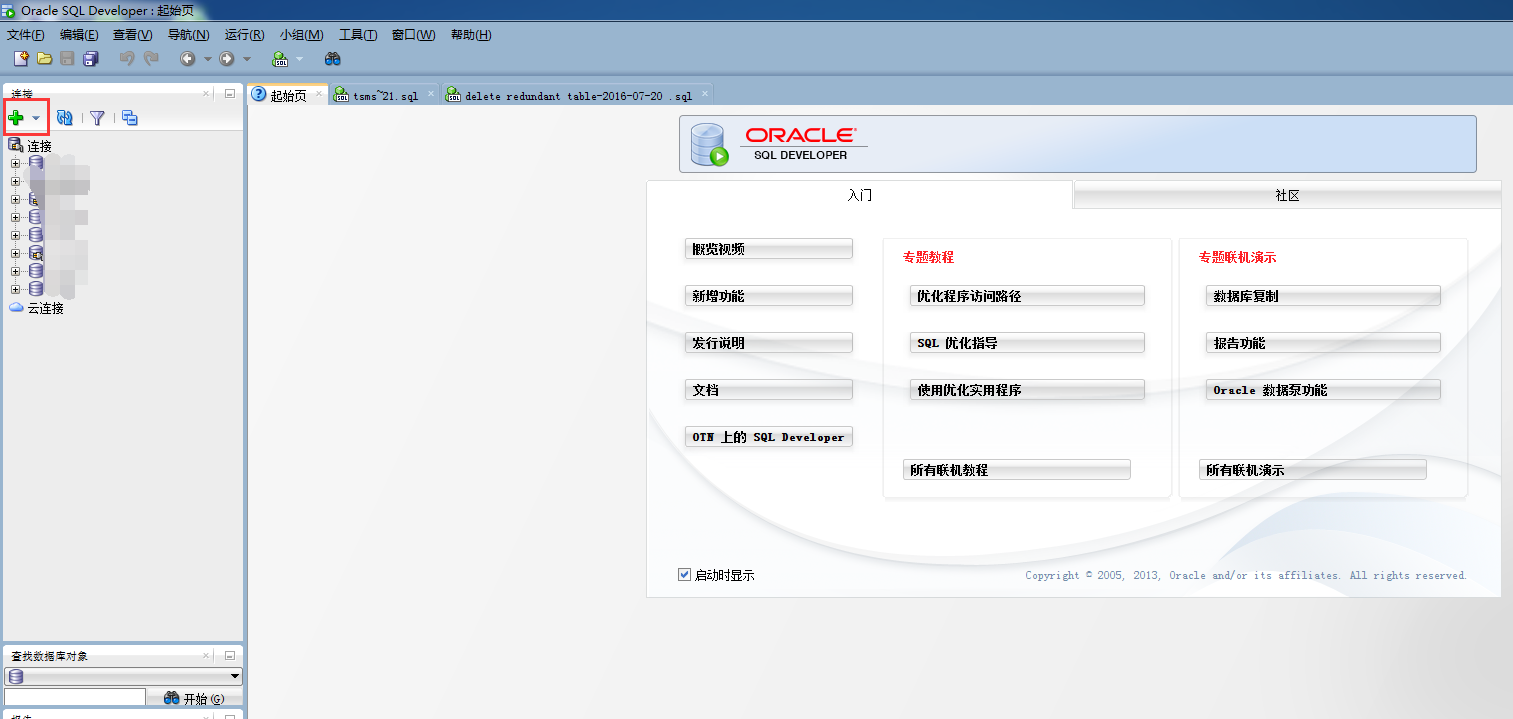Click the question mark icon on 起始页 tab
Screen dimensions: 1513x719
259,95
